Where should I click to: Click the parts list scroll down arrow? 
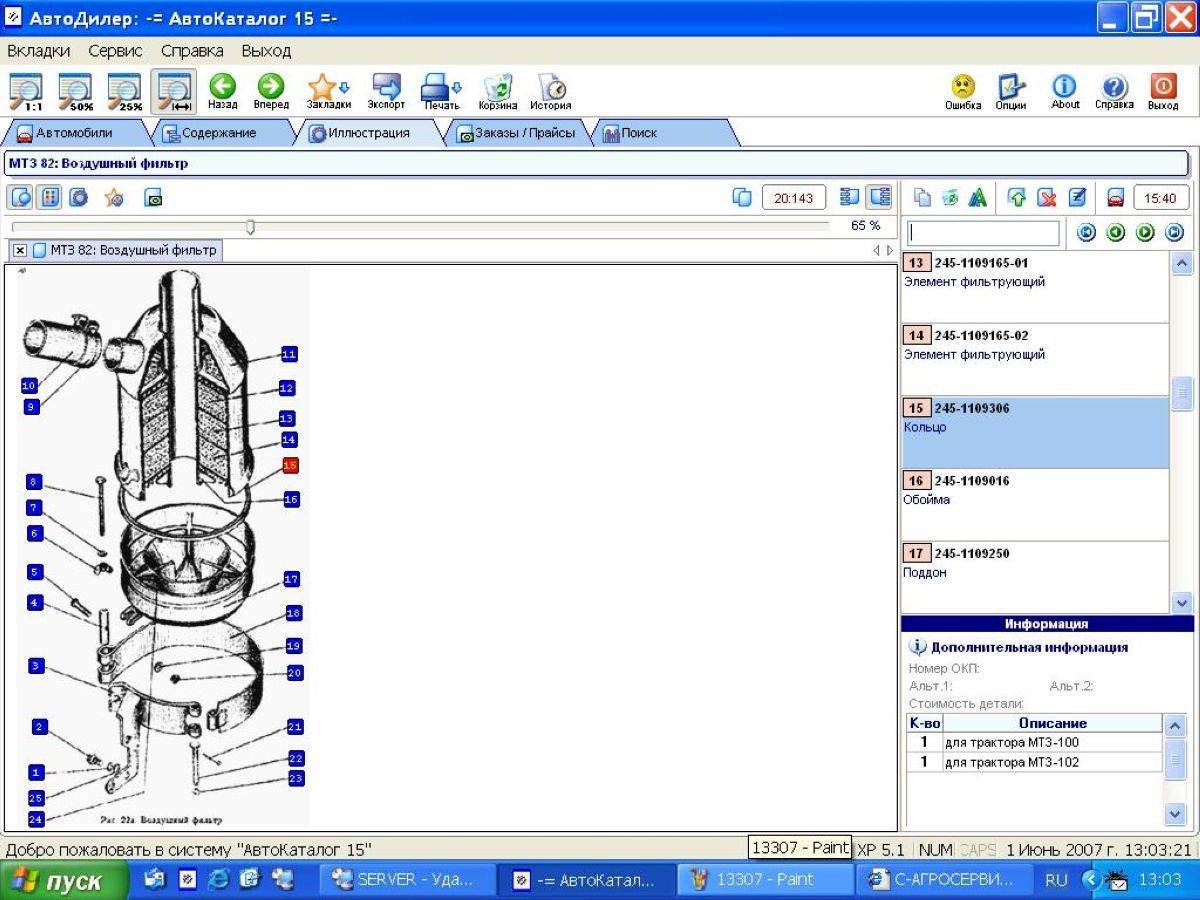[x=1181, y=602]
